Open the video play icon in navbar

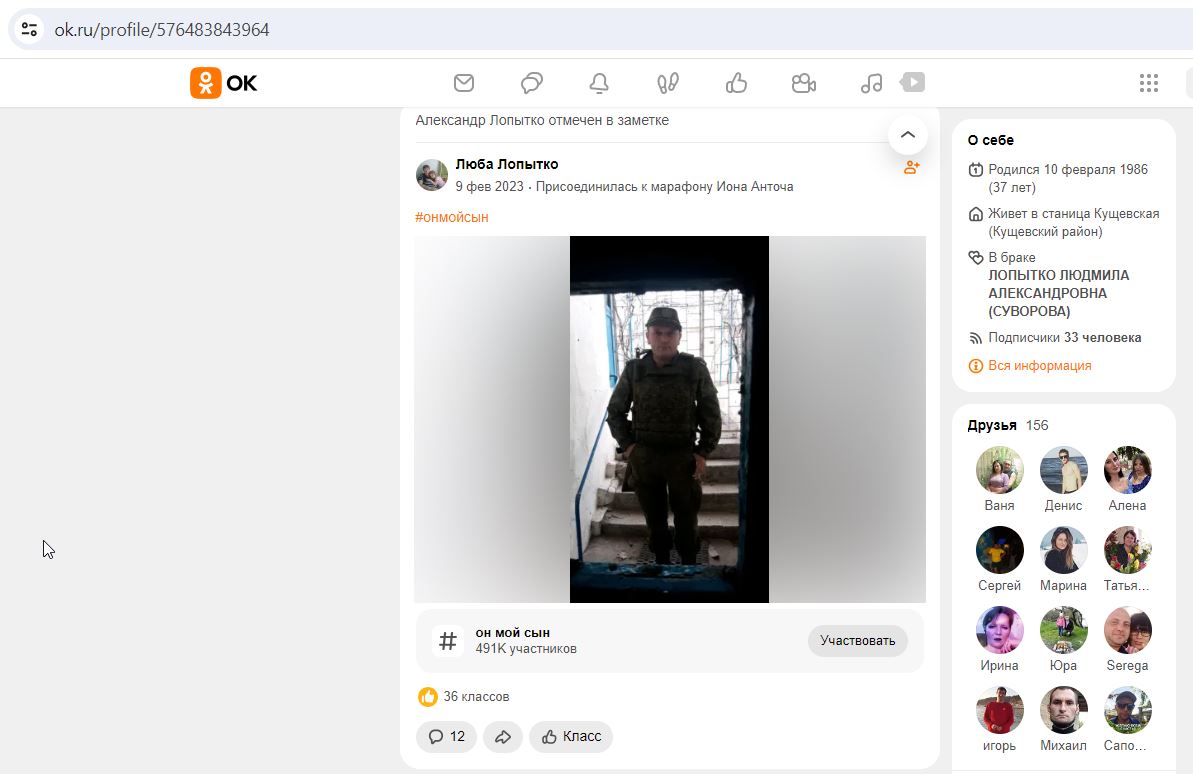(912, 81)
